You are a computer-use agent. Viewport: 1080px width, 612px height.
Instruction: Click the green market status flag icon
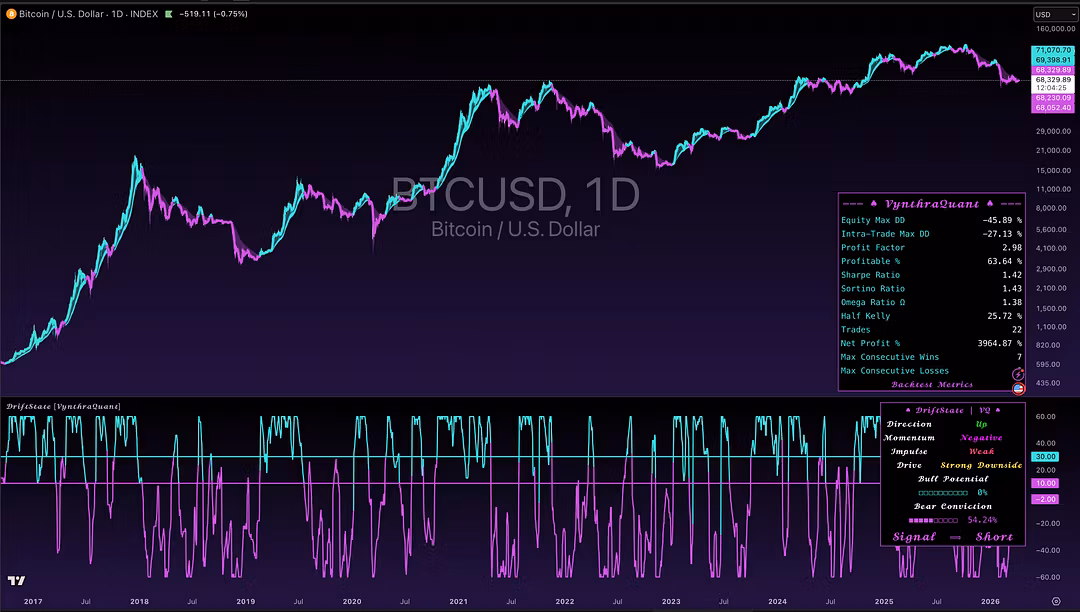pos(169,14)
